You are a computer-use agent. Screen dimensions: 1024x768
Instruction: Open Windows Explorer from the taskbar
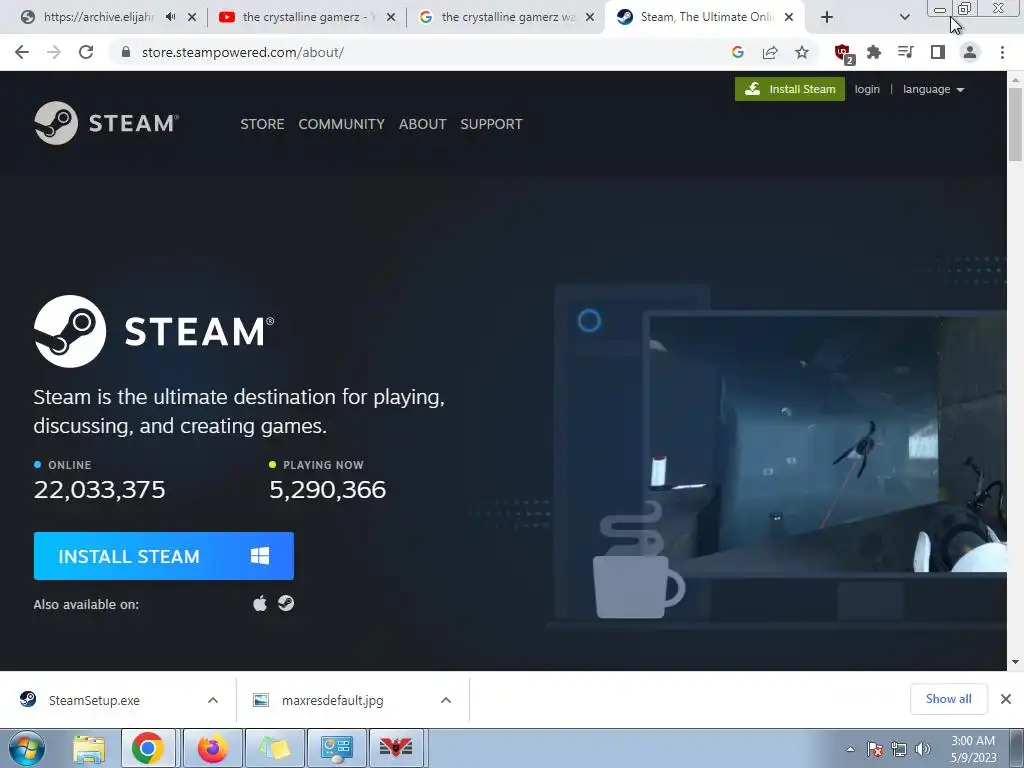tap(89, 748)
